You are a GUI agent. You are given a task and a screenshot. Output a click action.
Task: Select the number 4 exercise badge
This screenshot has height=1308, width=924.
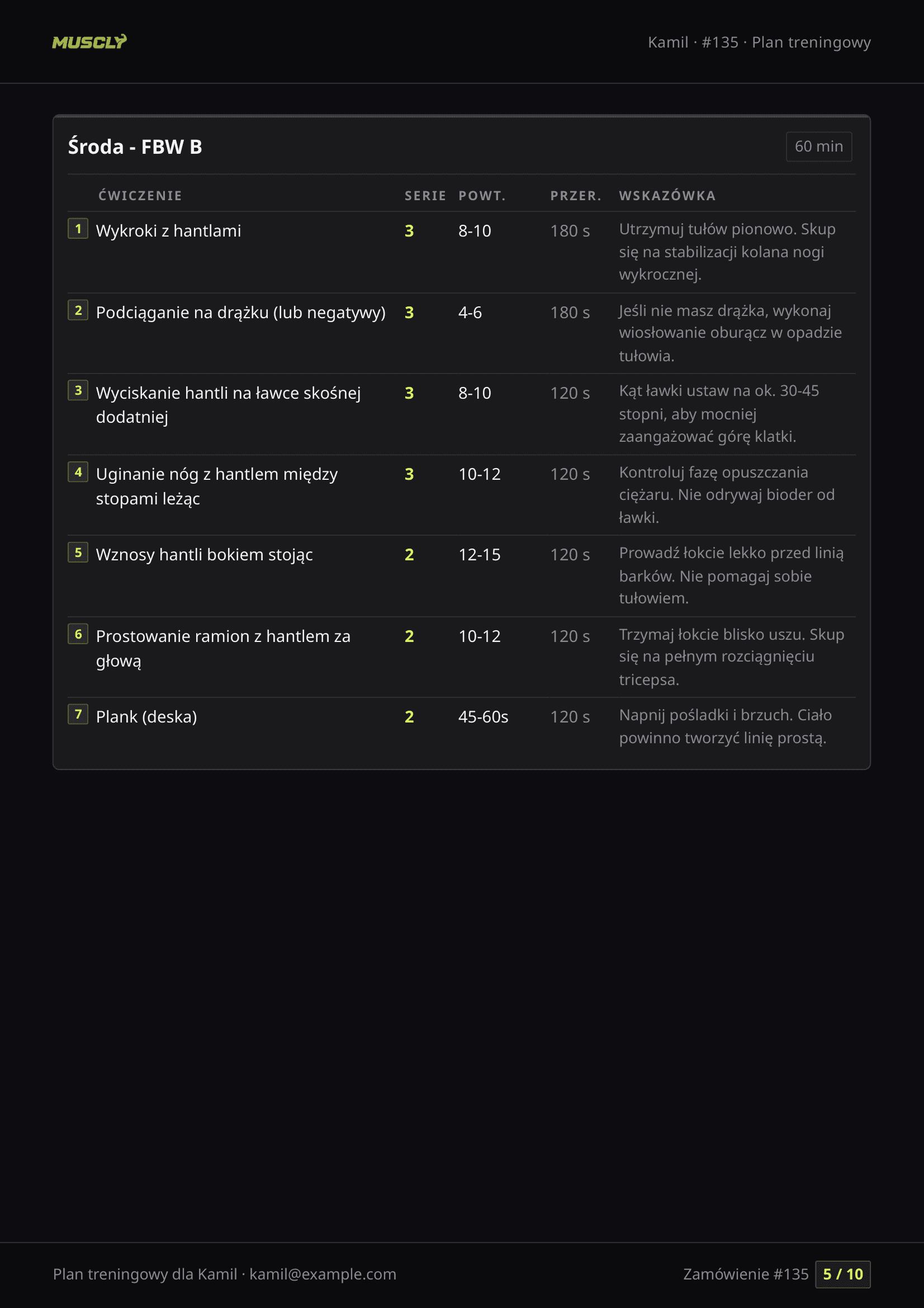click(x=78, y=473)
